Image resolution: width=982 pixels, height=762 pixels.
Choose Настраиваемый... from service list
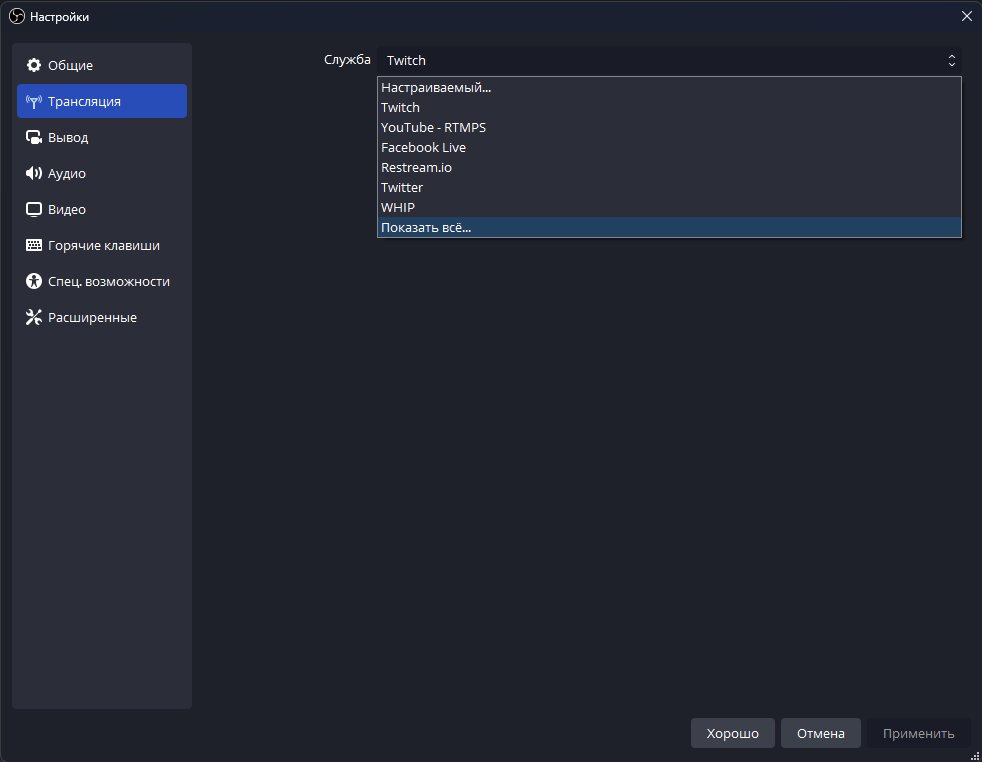[669, 88]
